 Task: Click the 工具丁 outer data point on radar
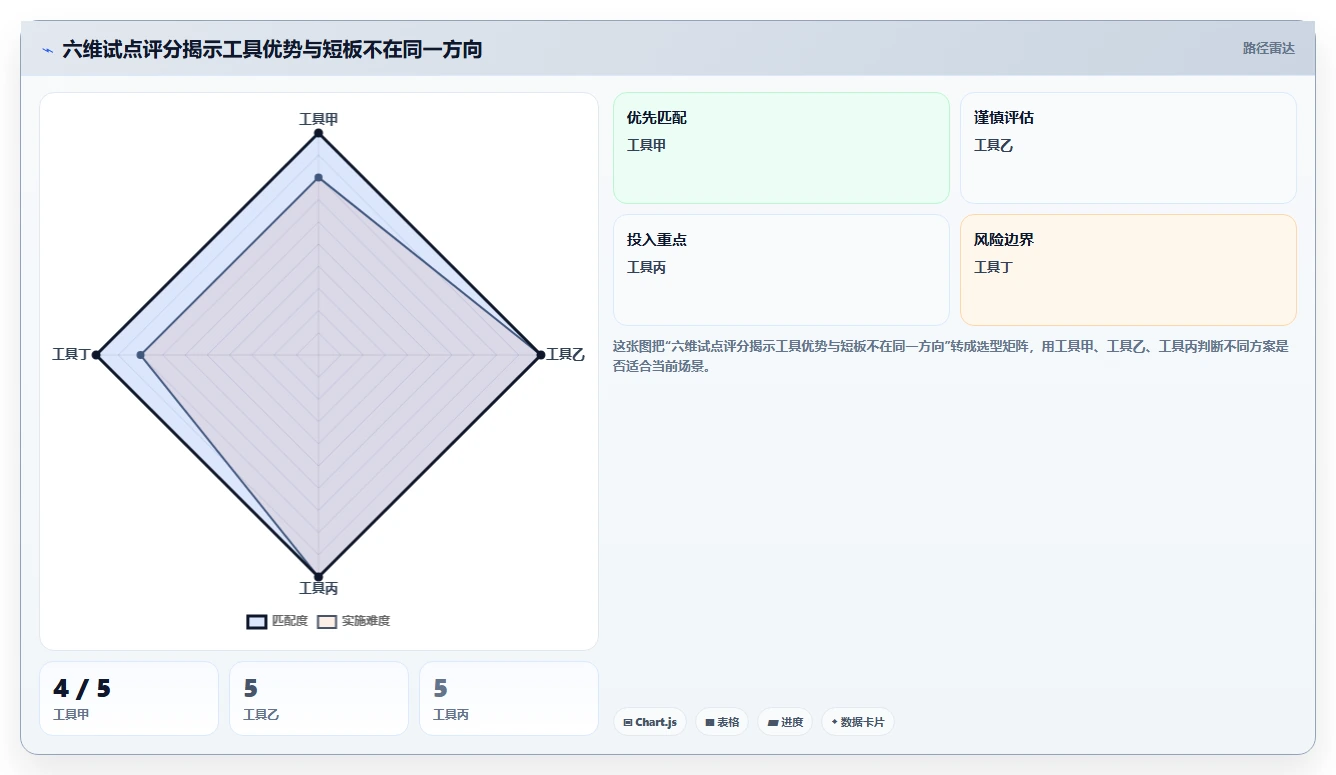[x=96, y=355]
